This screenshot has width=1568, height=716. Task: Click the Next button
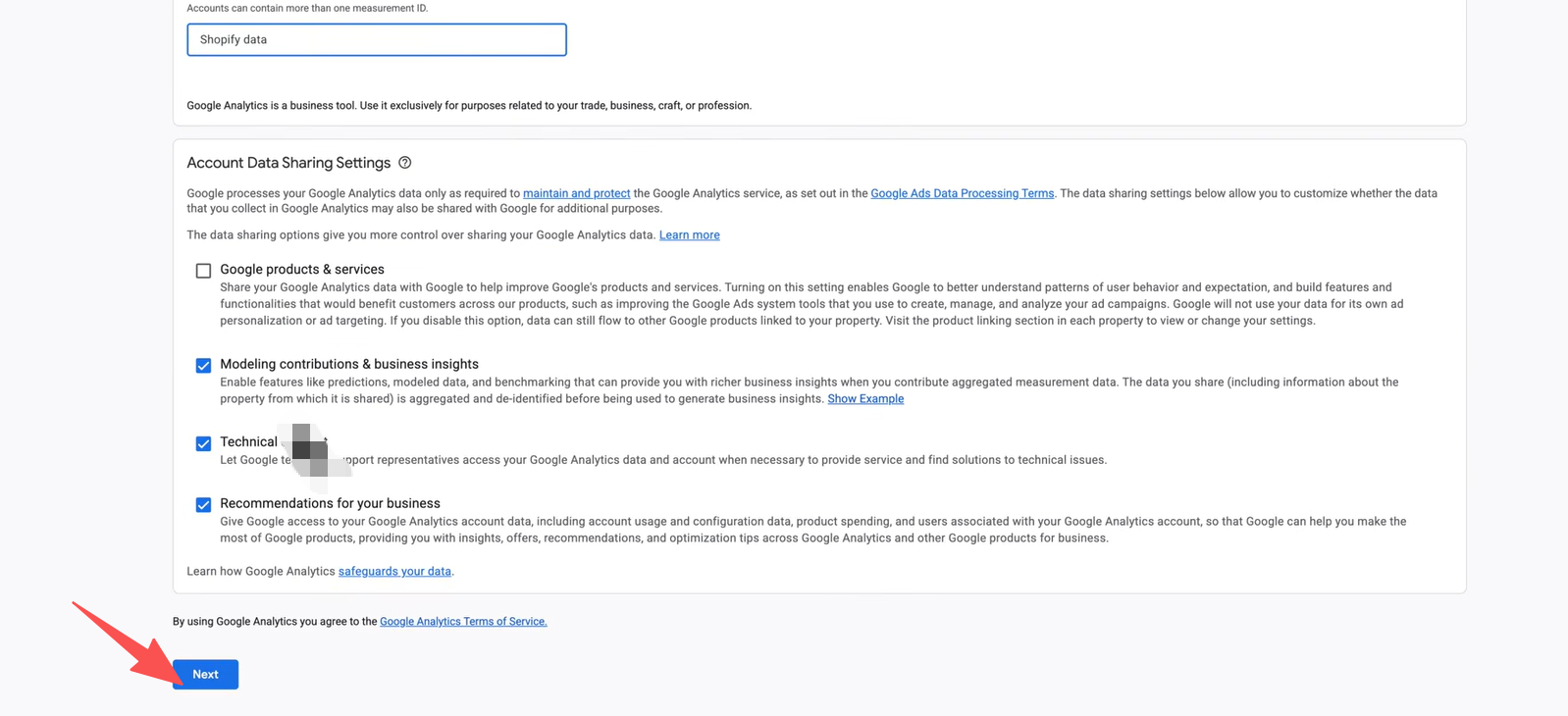(205, 675)
